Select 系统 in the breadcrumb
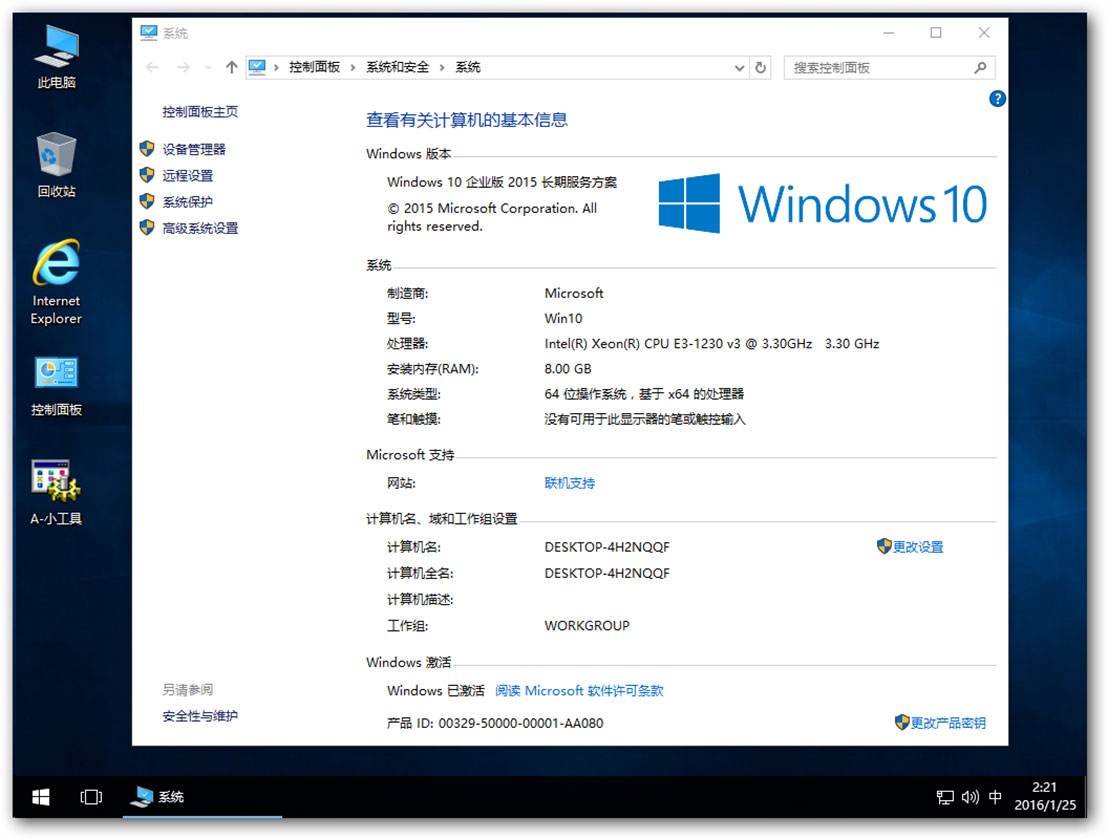The image size is (1108, 839). pos(468,67)
